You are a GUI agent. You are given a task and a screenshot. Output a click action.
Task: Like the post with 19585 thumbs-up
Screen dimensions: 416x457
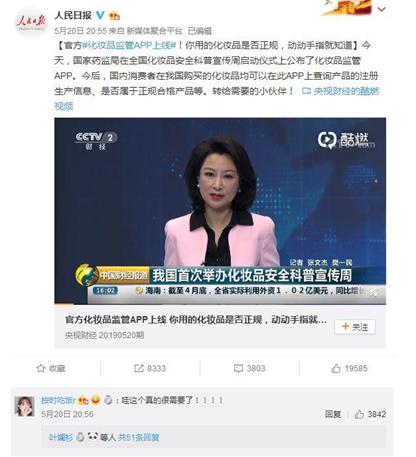coord(349,368)
